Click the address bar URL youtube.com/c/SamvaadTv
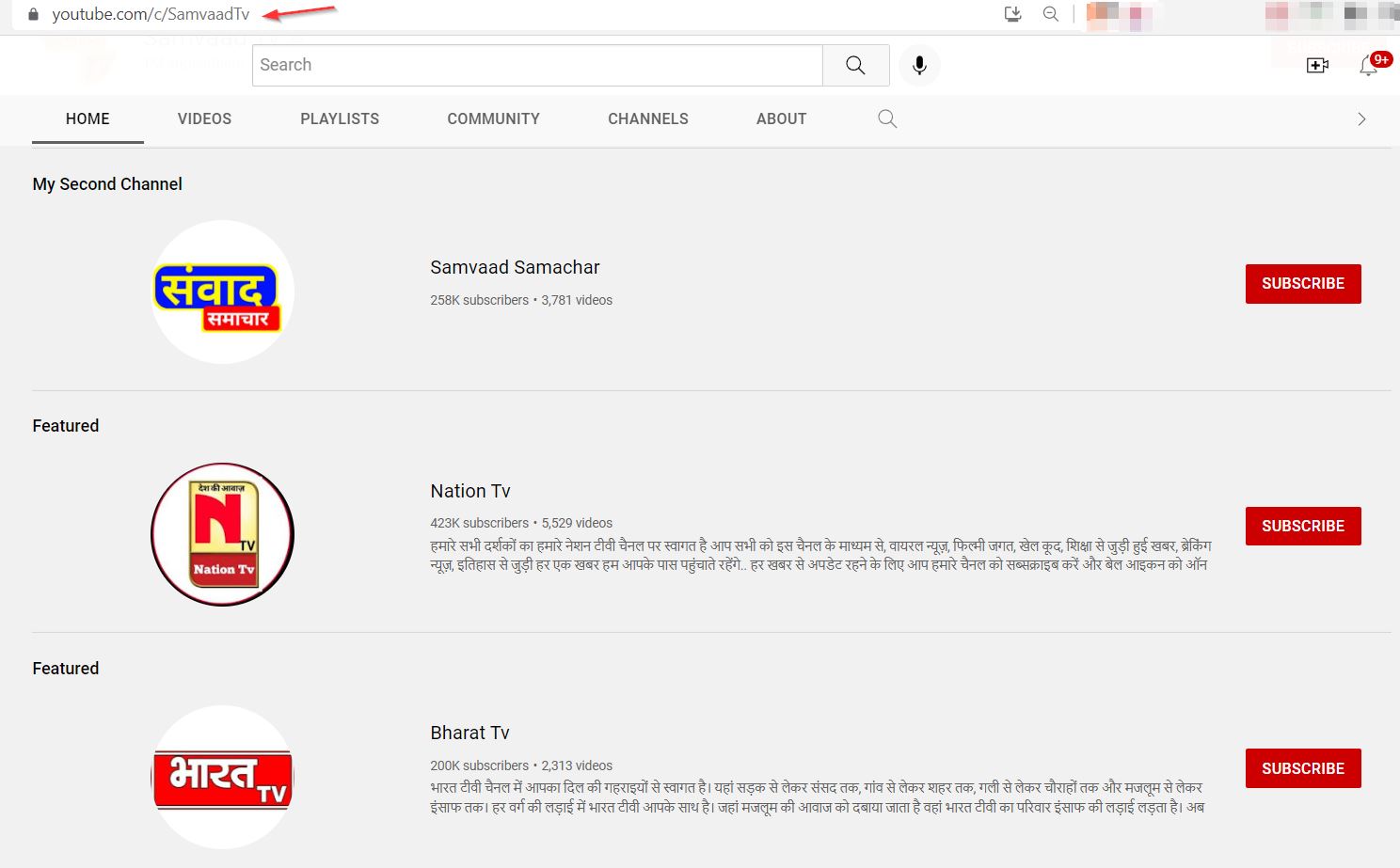 point(151,14)
